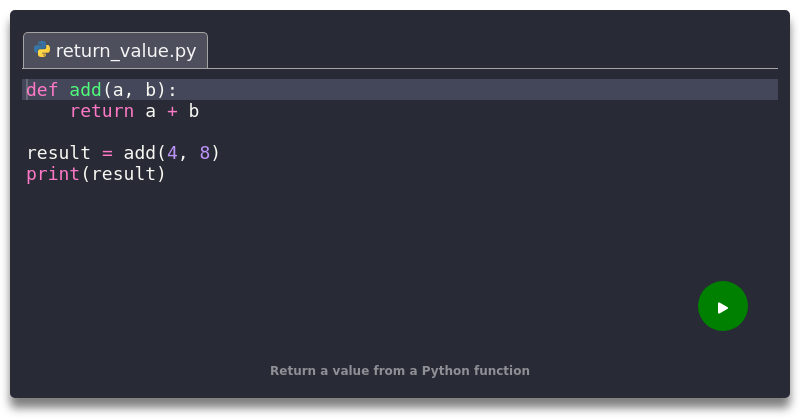
Task: Click the equals sign in the assignment
Action: [108, 153]
